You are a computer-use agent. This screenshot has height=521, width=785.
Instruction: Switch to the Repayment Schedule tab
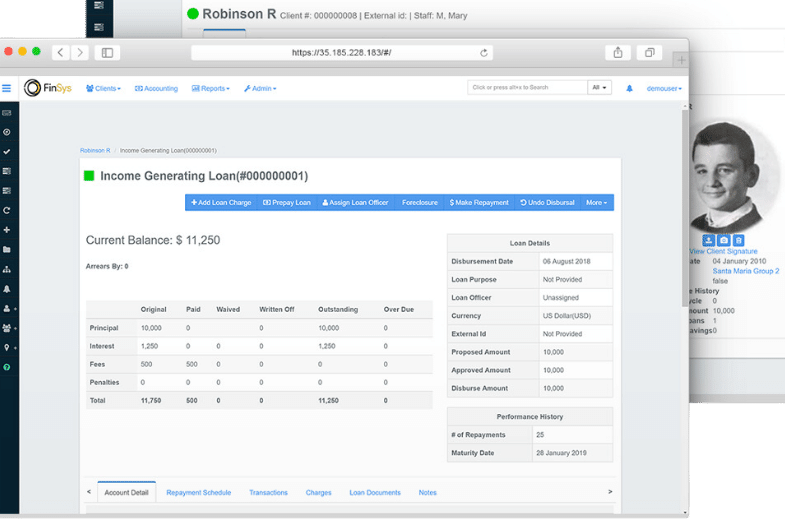coord(198,492)
